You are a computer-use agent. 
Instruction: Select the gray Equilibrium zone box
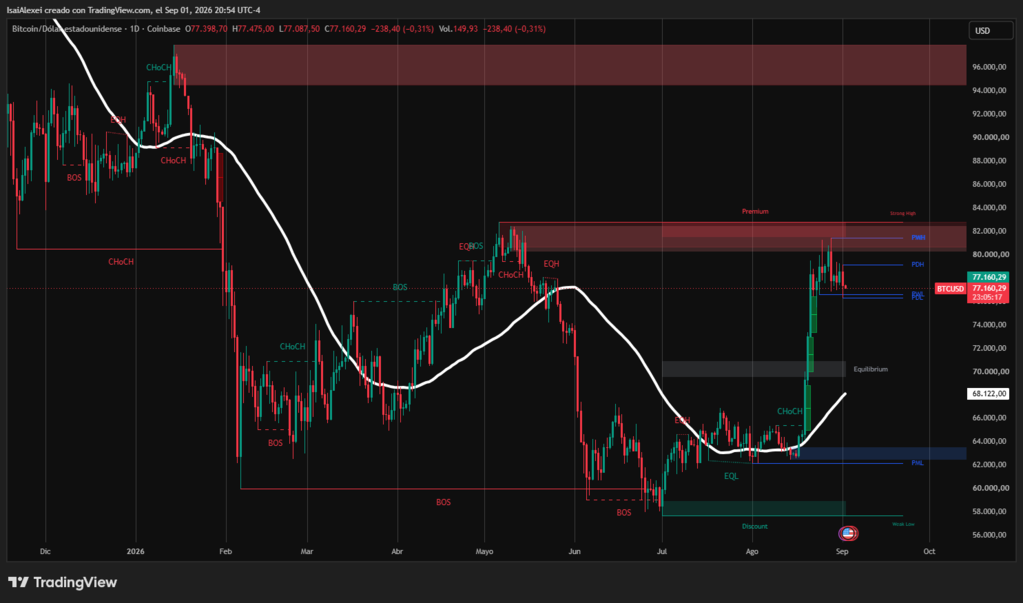pos(754,369)
